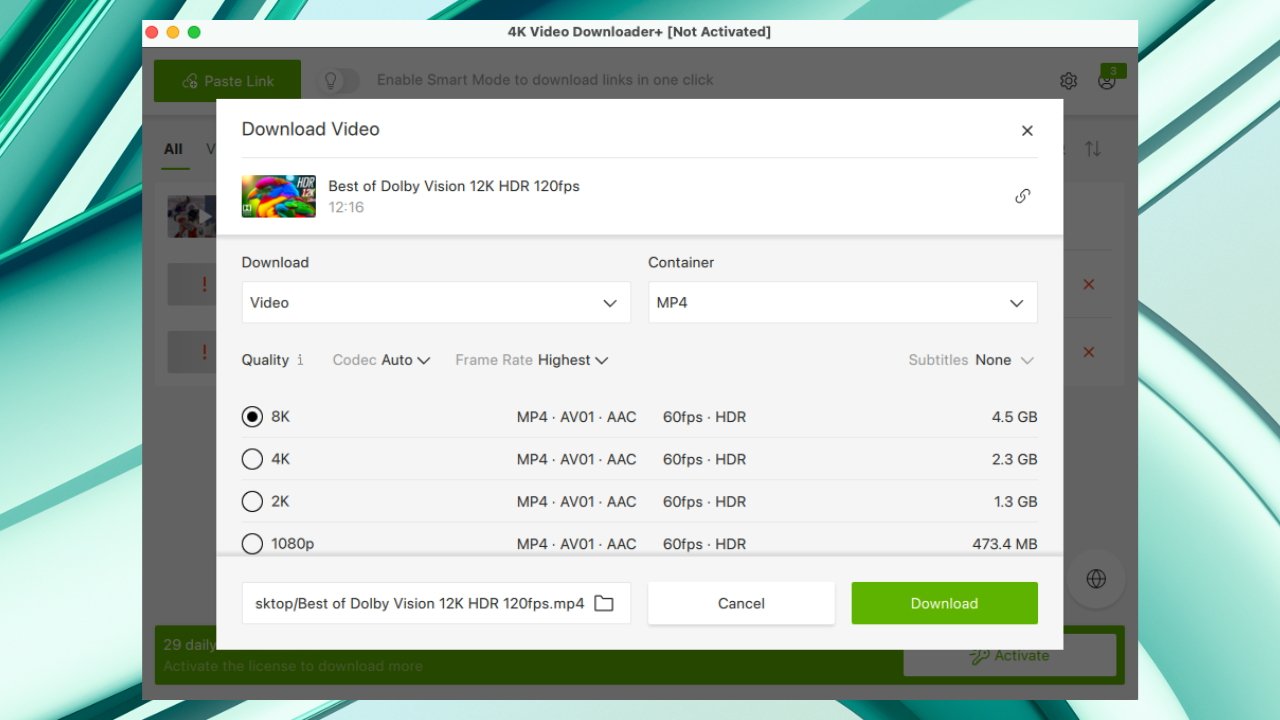Click the Activate license button

[x=1009, y=656]
